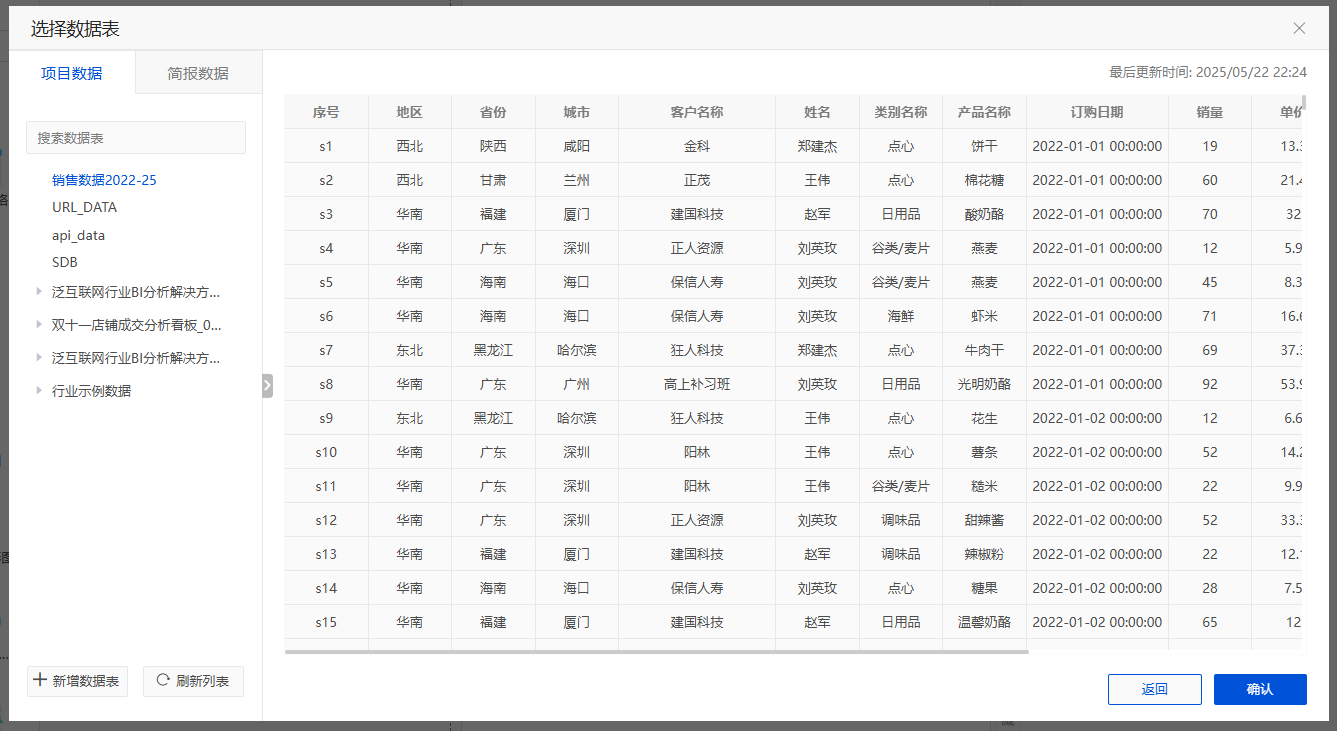
Task: Select the api_data table
Action: [78, 236]
